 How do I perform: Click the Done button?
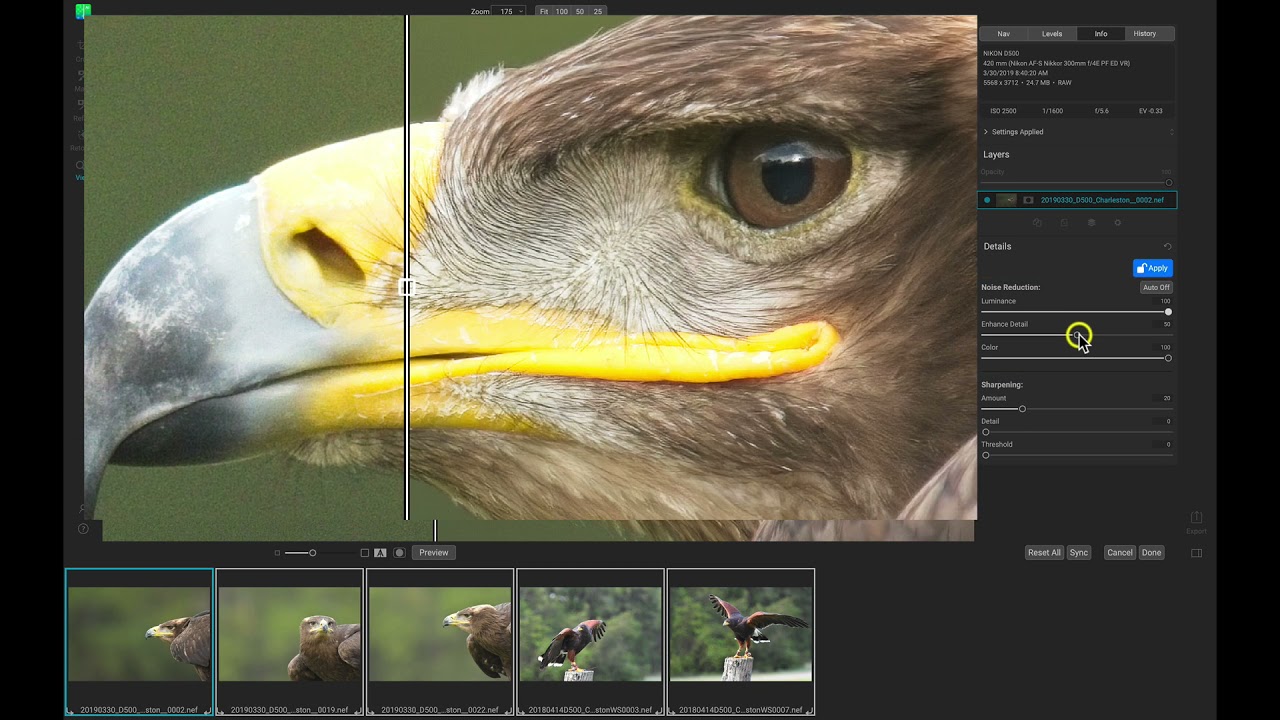click(1152, 553)
